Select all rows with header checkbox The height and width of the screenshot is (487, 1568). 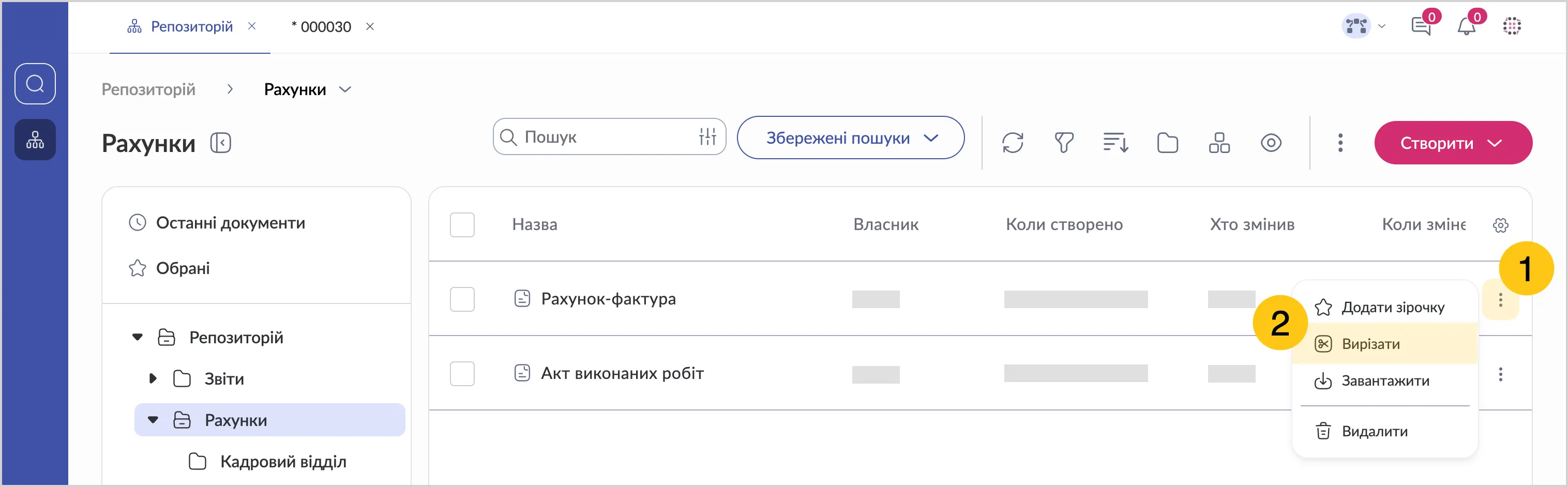pos(462,224)
